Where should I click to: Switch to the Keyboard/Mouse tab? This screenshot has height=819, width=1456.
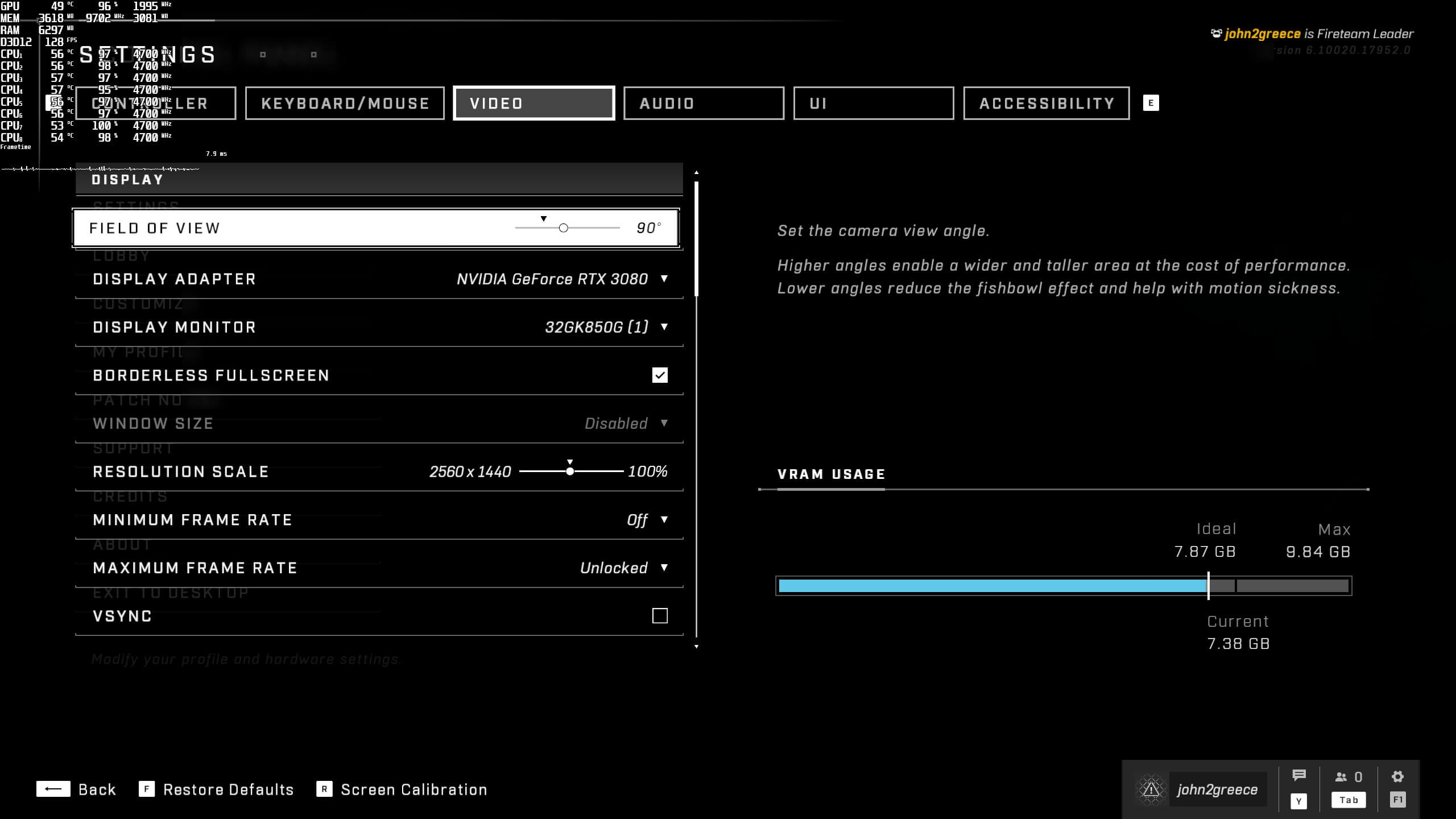345,104
